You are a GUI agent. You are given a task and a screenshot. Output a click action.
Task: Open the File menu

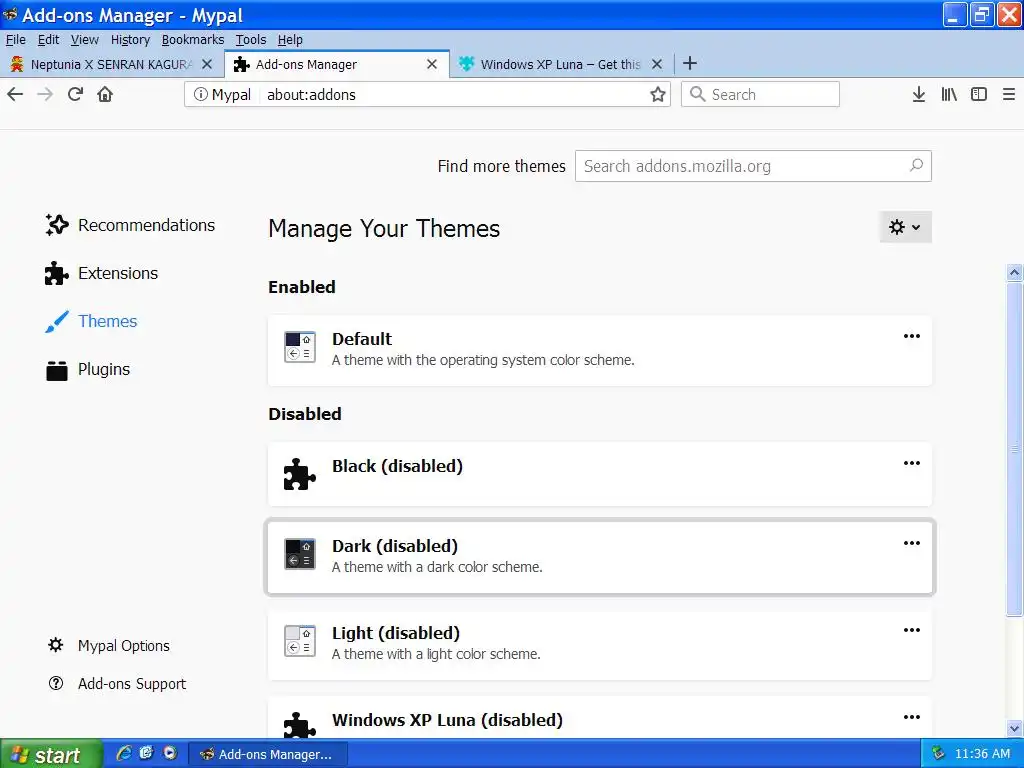pyautogui.click(x=16, y=40)
